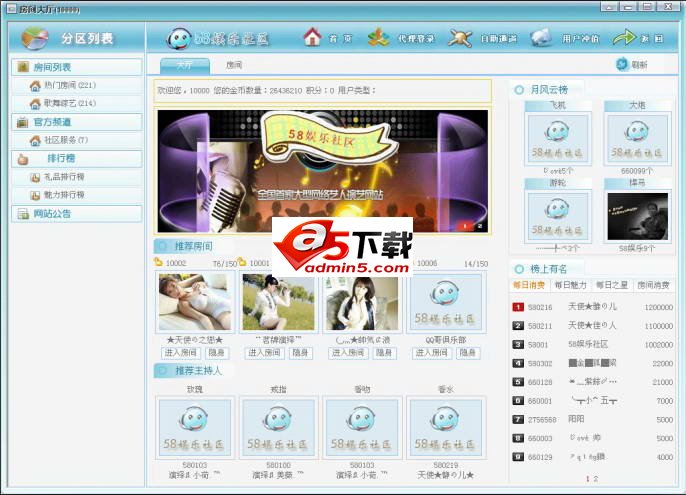The width and height of the screenshot is (686, 495).
Task: Click the home house icon in top toolbar
Action: point(312,37)
